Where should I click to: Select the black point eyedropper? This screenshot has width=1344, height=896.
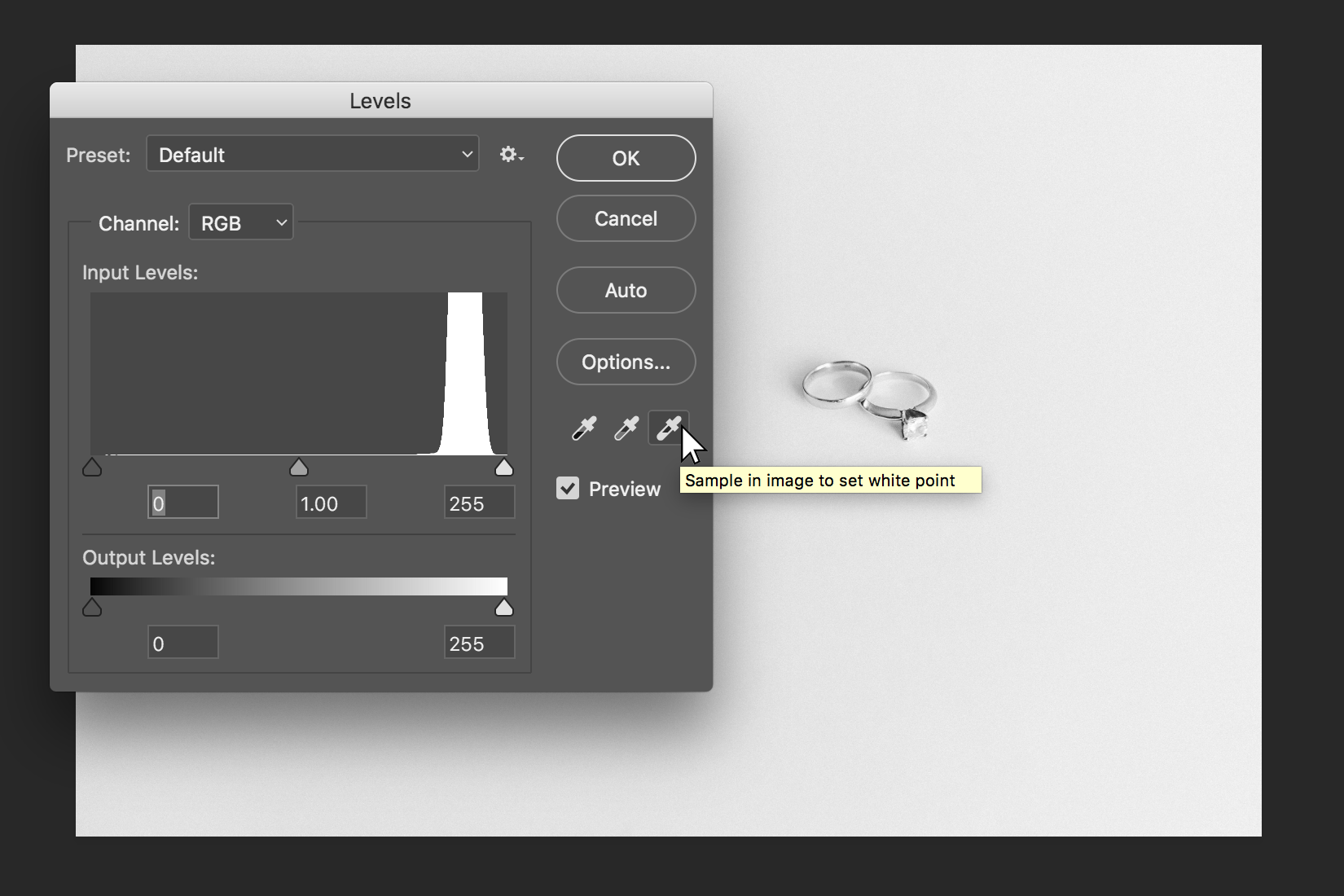(x=584, y=428)
